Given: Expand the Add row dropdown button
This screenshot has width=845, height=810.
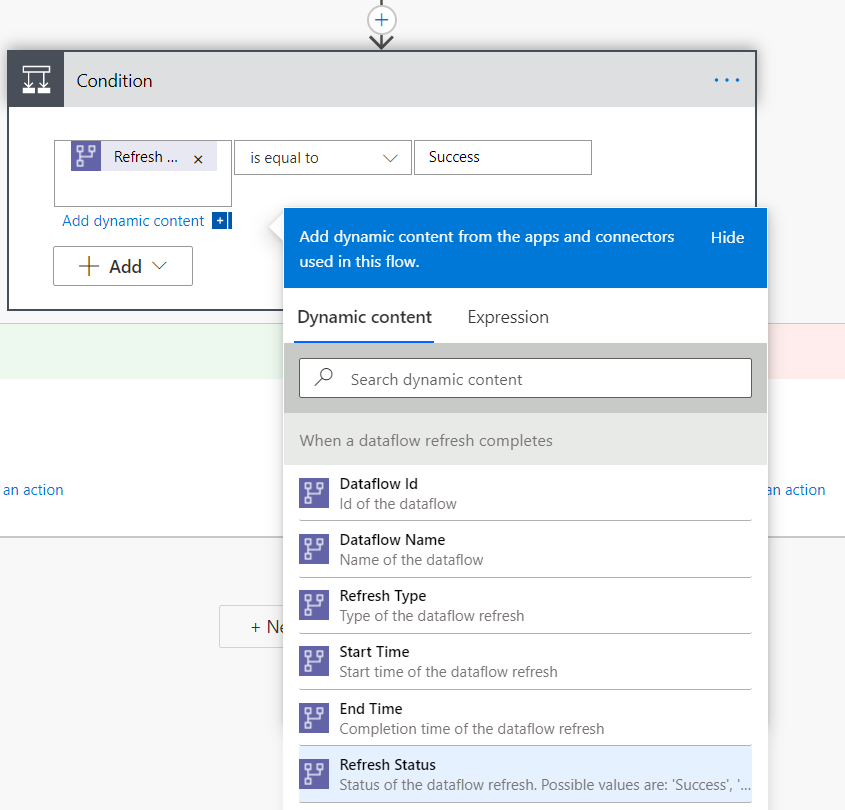Looking at the screenshot, I should click(x=123, y=266).
